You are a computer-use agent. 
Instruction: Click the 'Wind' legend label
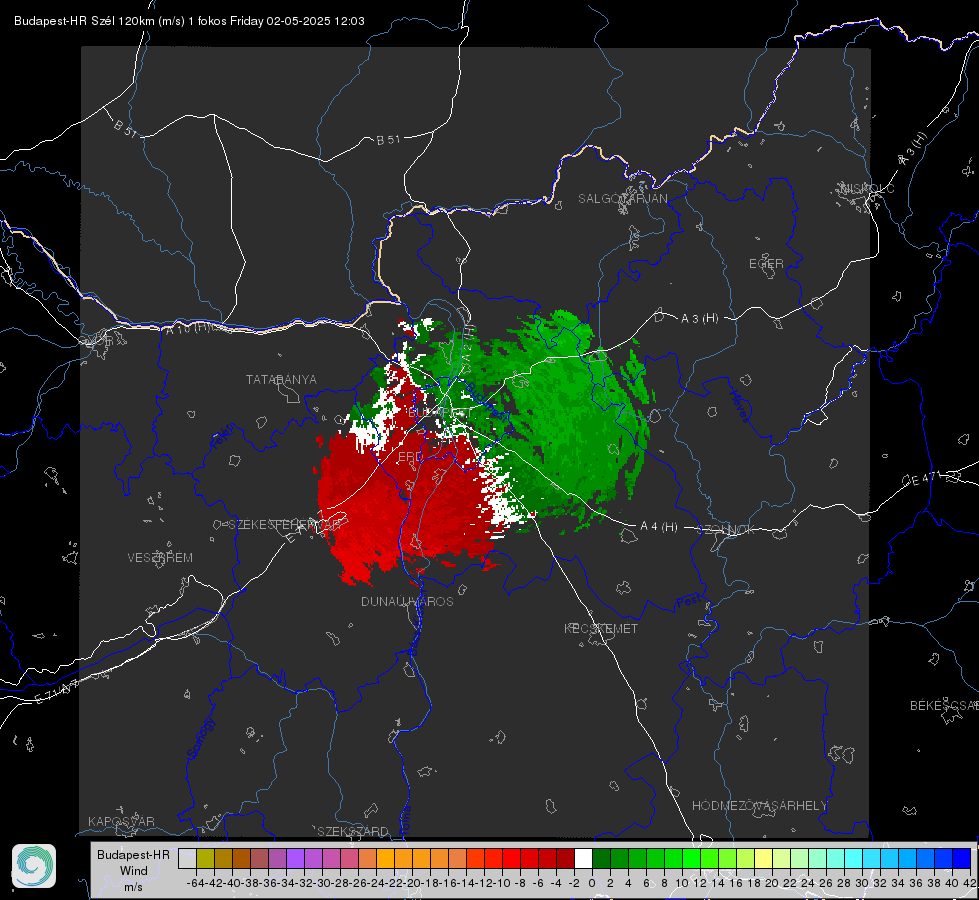coord(134,871)
